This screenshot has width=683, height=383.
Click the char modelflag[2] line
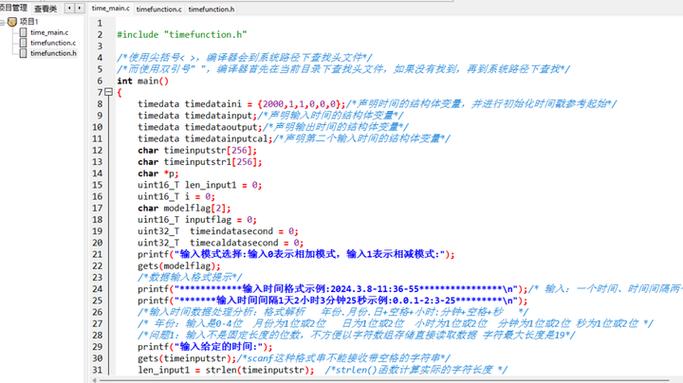point(184,208)
